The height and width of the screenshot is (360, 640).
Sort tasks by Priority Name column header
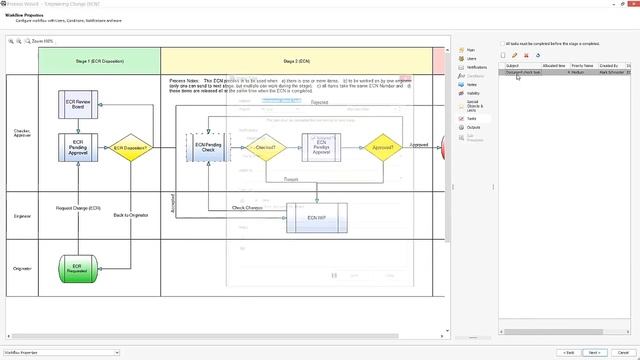pyautogui.click(x=584, y=66)
